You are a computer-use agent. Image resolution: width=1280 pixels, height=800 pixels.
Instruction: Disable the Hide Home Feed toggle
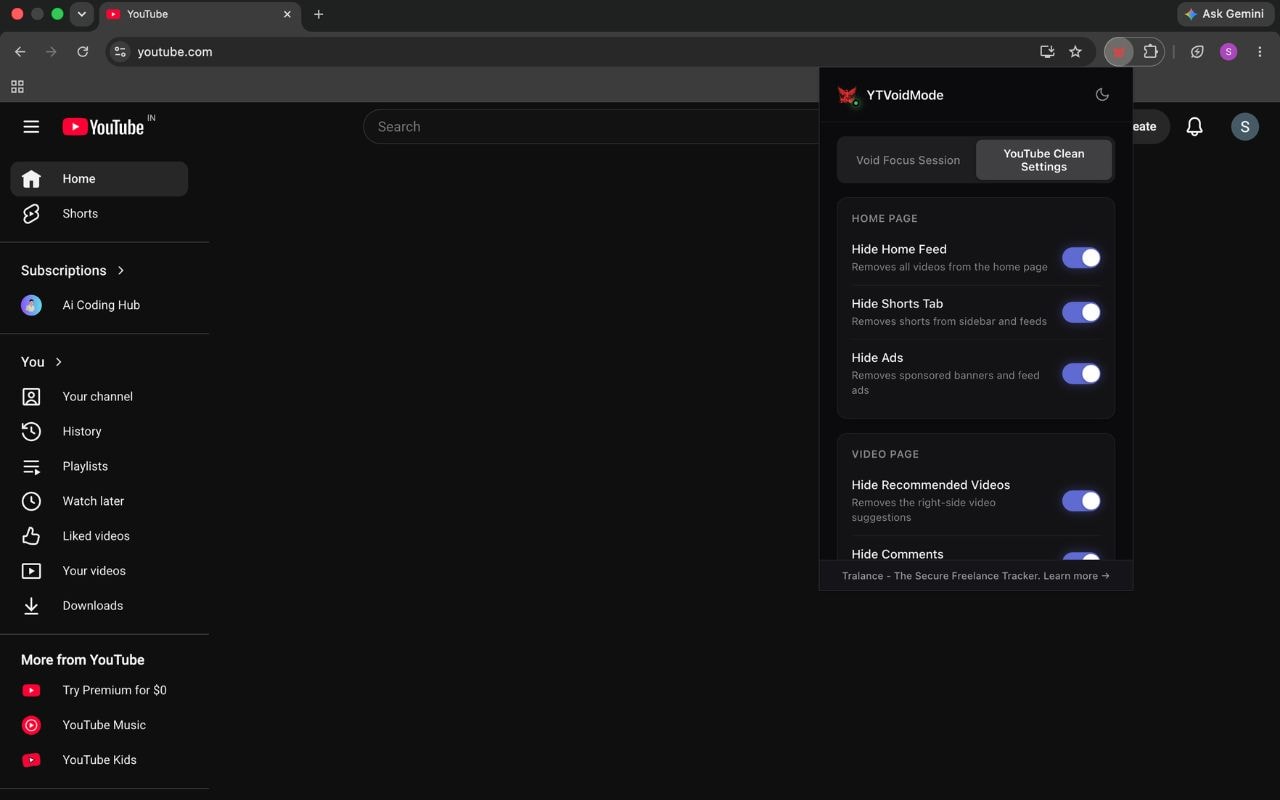coord(1081,258)
